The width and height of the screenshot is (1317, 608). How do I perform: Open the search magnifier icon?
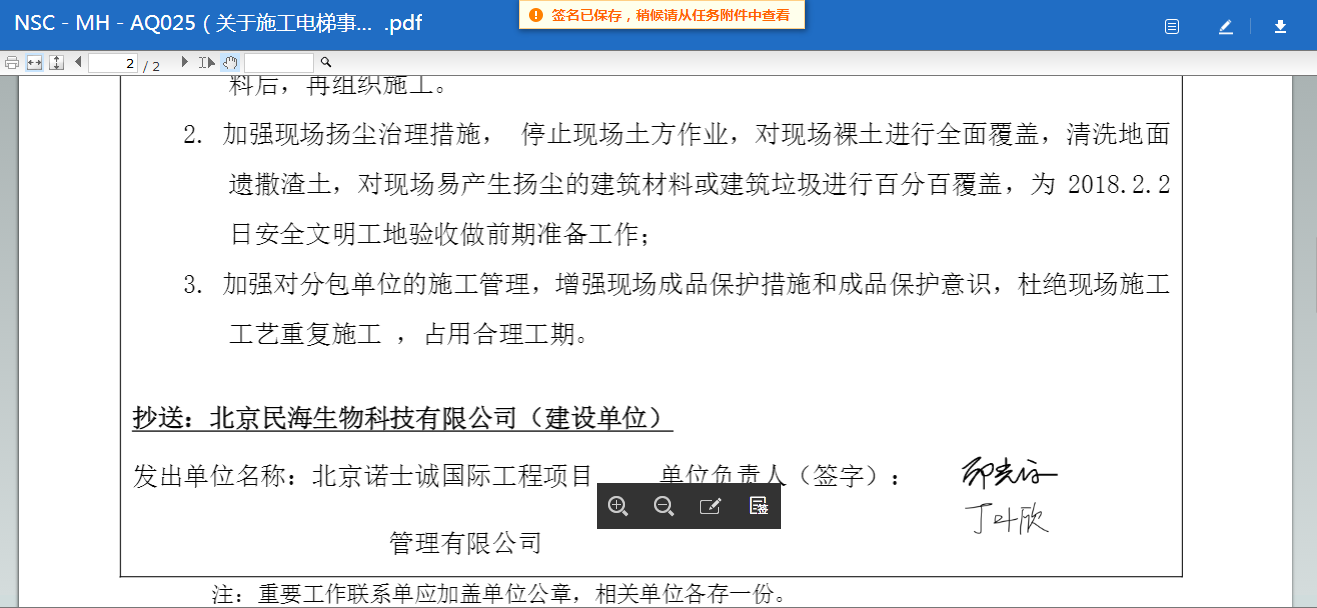[326, 61]
